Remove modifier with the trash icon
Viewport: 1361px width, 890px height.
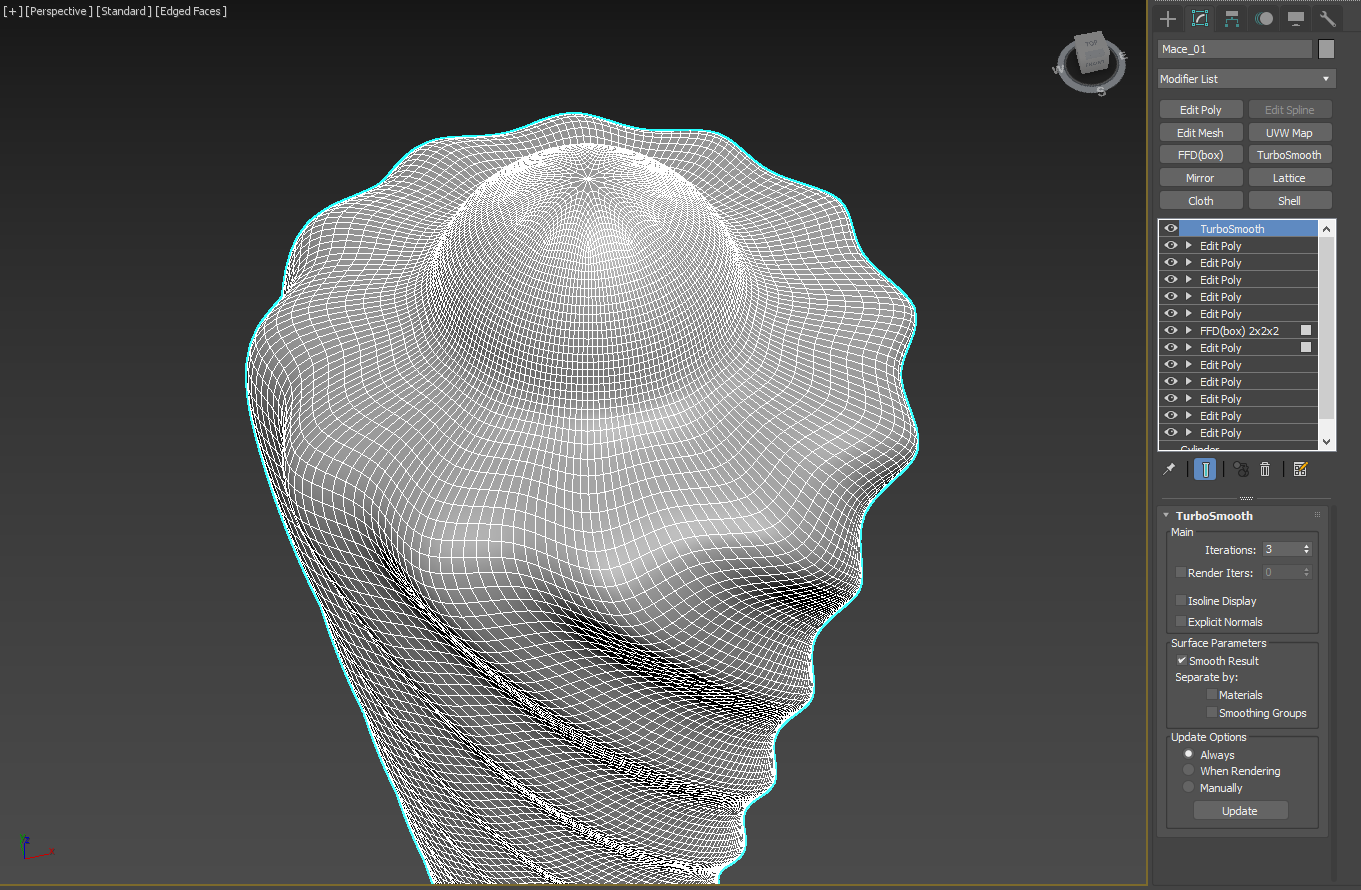(x=1265, y=469)
